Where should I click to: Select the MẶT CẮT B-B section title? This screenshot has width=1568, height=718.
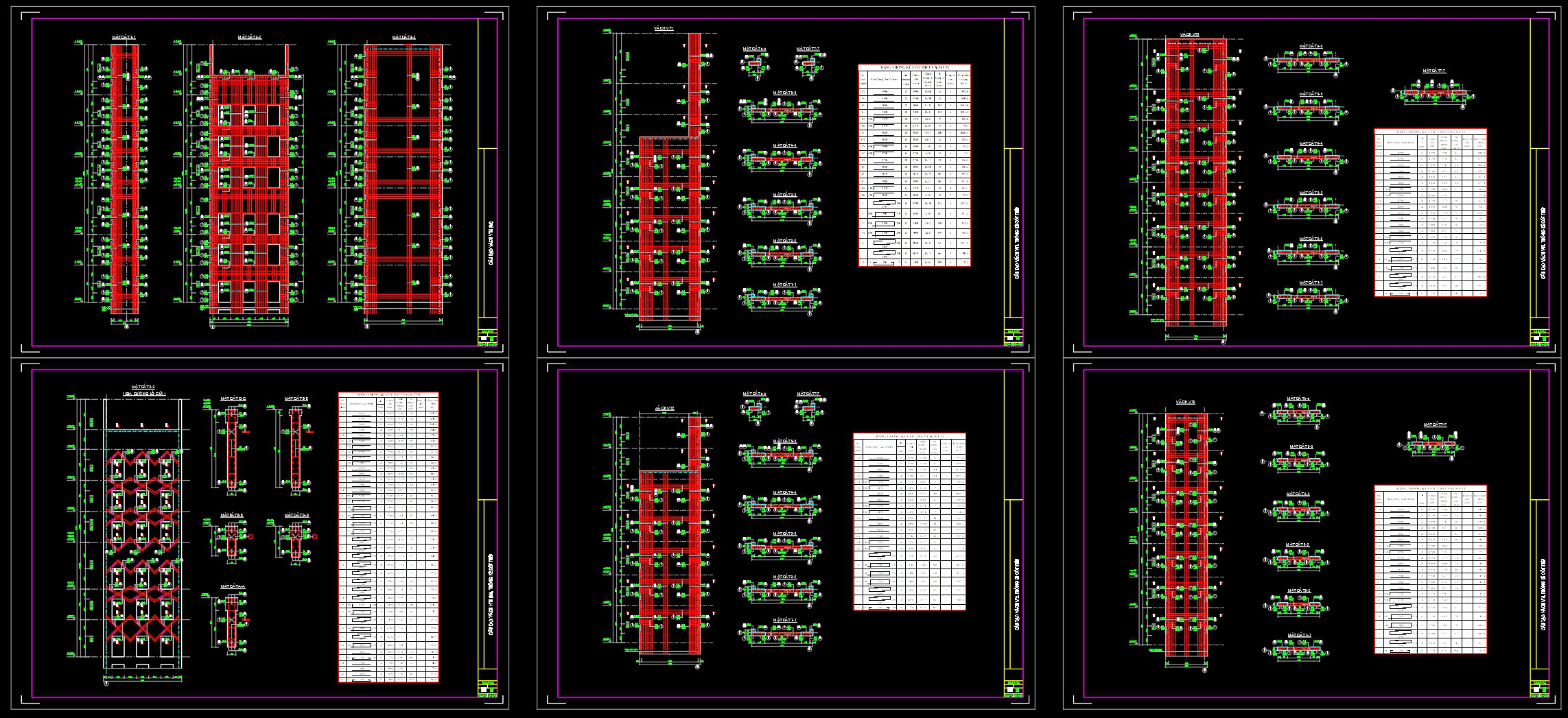coord(232,515)
